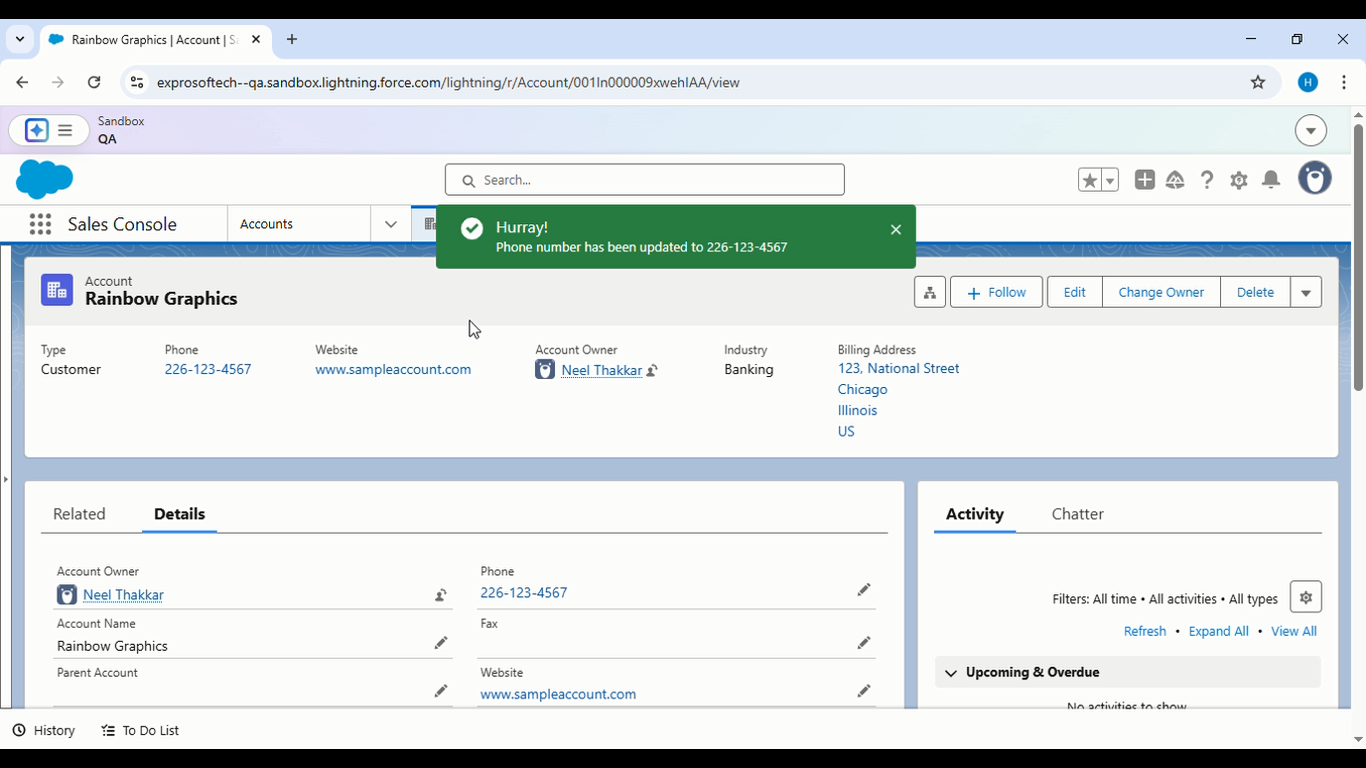Click the Salesforce cloud logo

[x=45, y=180]
